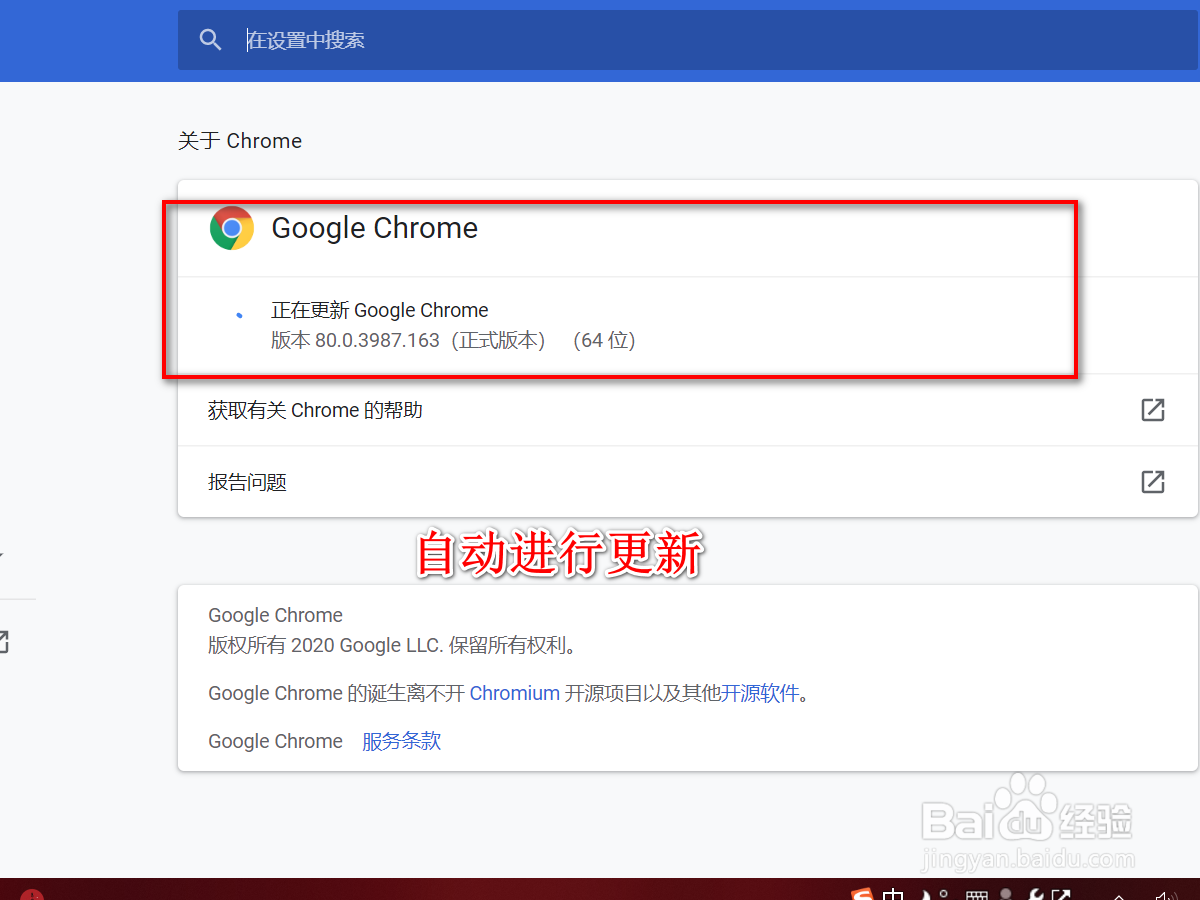Image resolution: width=1200 pixels, height=900 pixels.
Task: Click the '正在更新 Google Chrome' status text
Action: click(x=380, y=310)
